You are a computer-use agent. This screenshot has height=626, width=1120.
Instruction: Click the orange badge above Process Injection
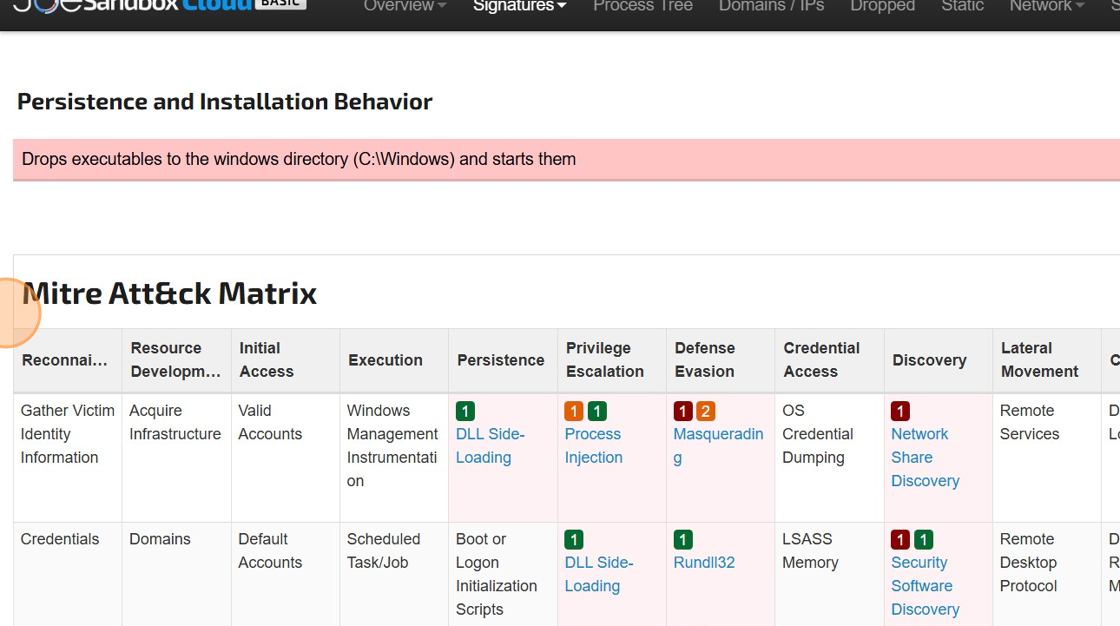pos(573,410)
